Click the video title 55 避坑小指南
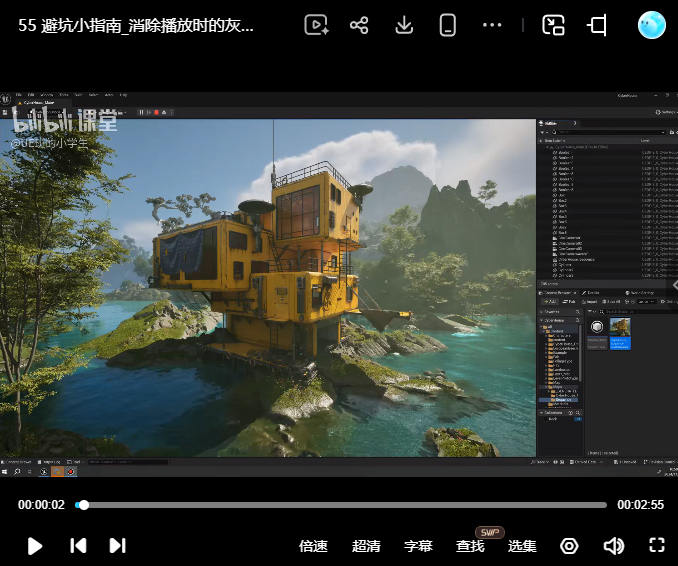 pos(136,26)
